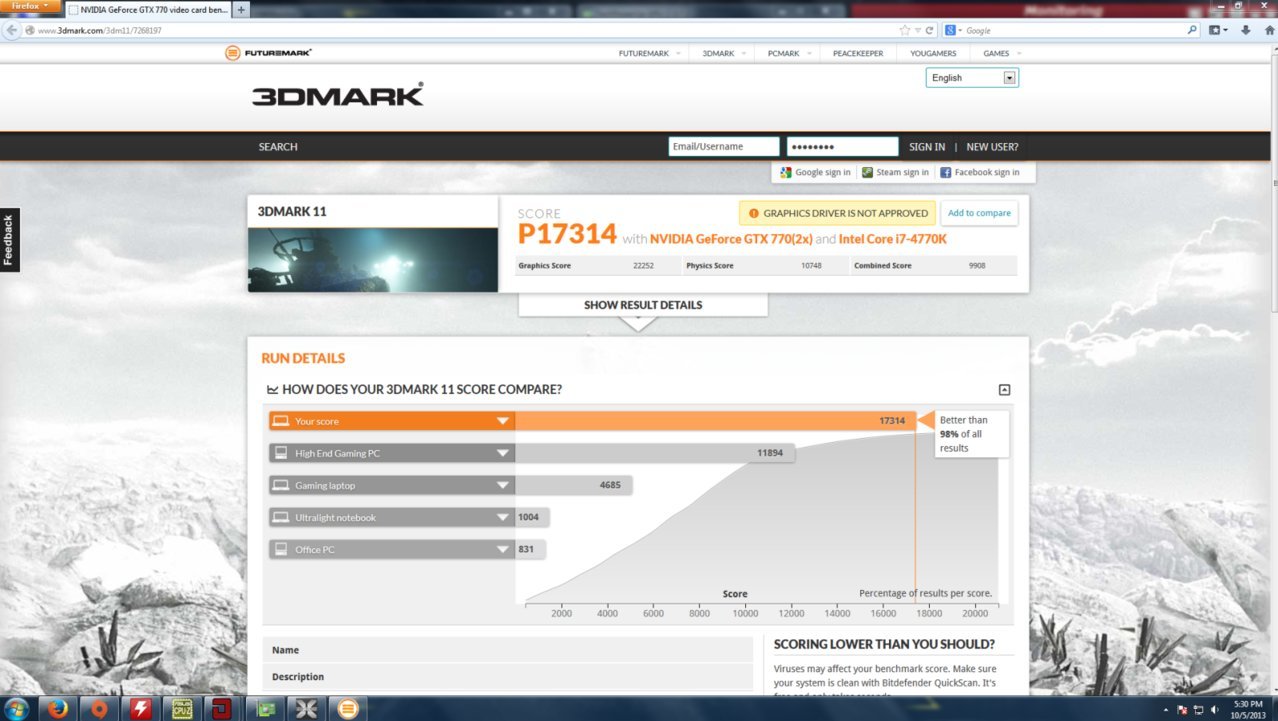Click the SEARCH link

pyautogui.click(x=278, y=147)
